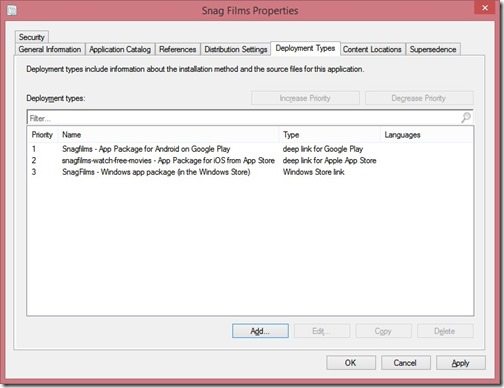Image resolution: width=504 pixels, height=388 pixels.
Task: Click 'Windows Store link' type cell
Action: coord(314,172)
